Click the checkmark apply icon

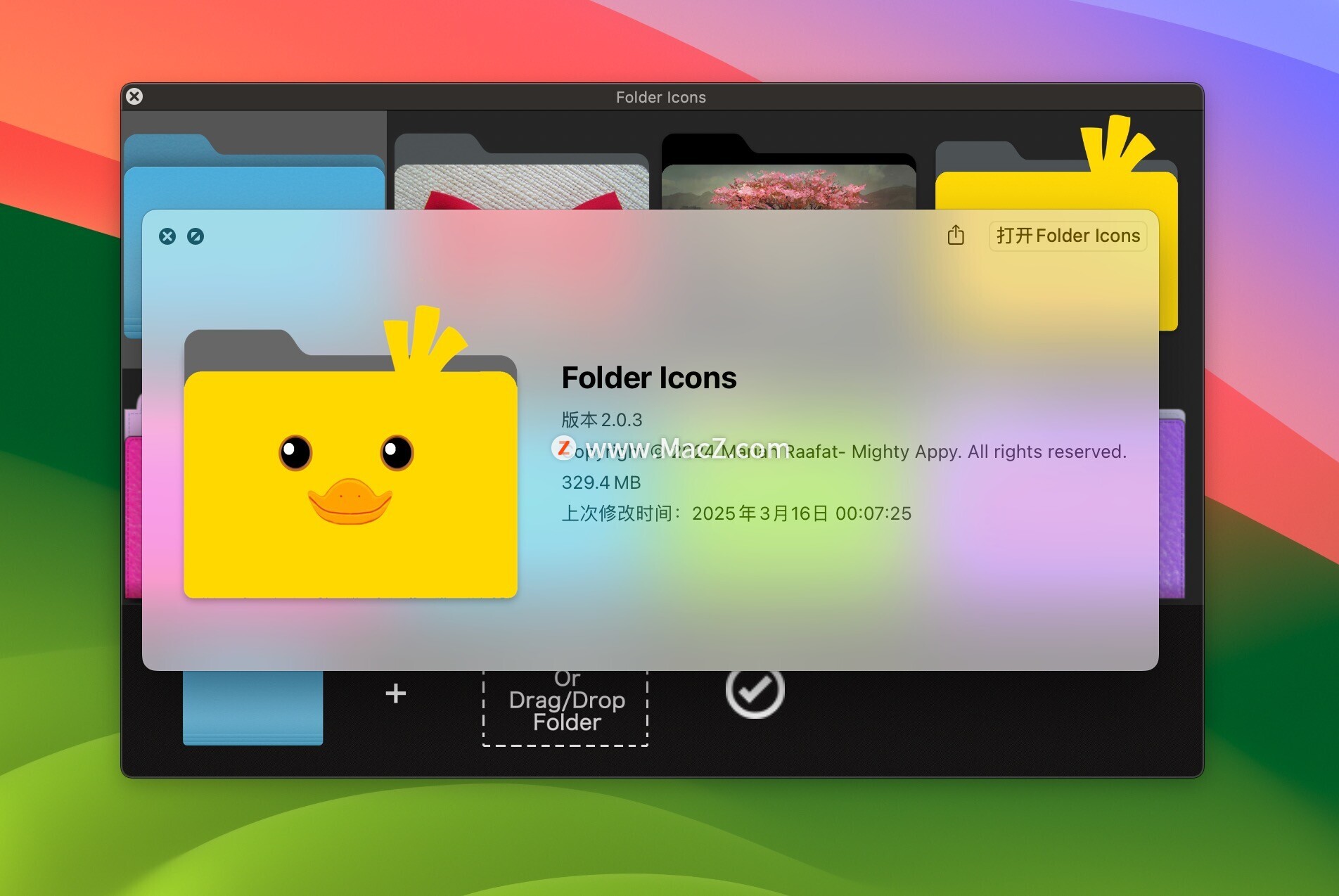pos(755,691)
